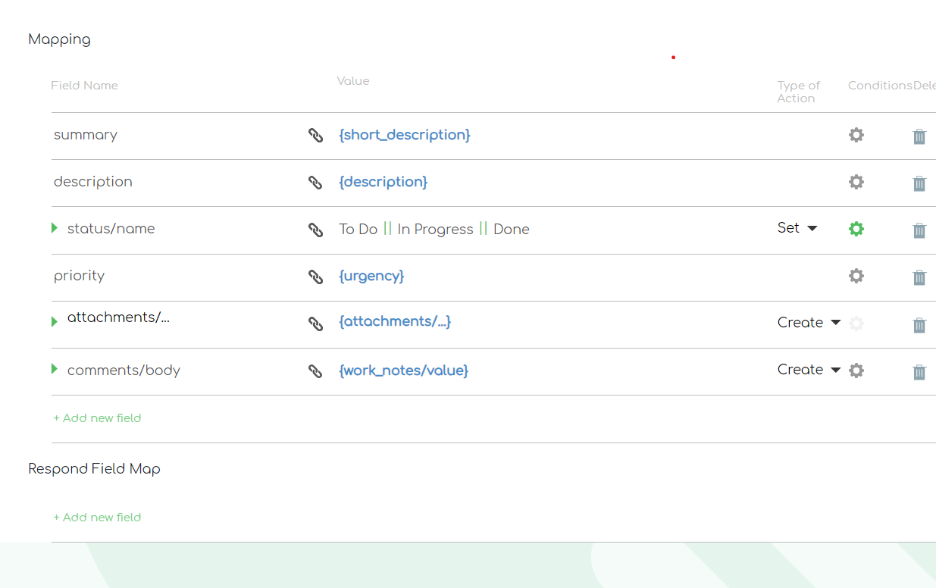Click the chain icon next to {urgency}
Screen dimensions: 936x588
click(316, 275)
